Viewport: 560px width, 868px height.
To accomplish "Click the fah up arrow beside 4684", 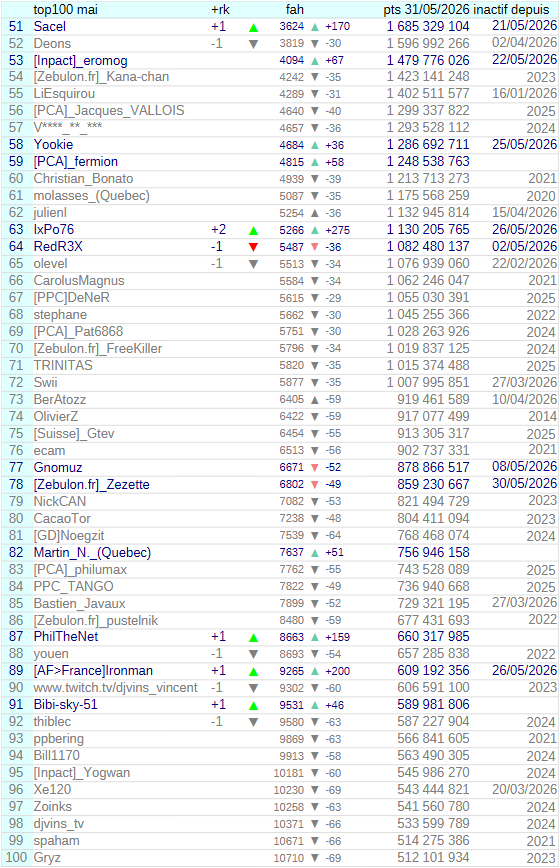I will coord(315,145).
